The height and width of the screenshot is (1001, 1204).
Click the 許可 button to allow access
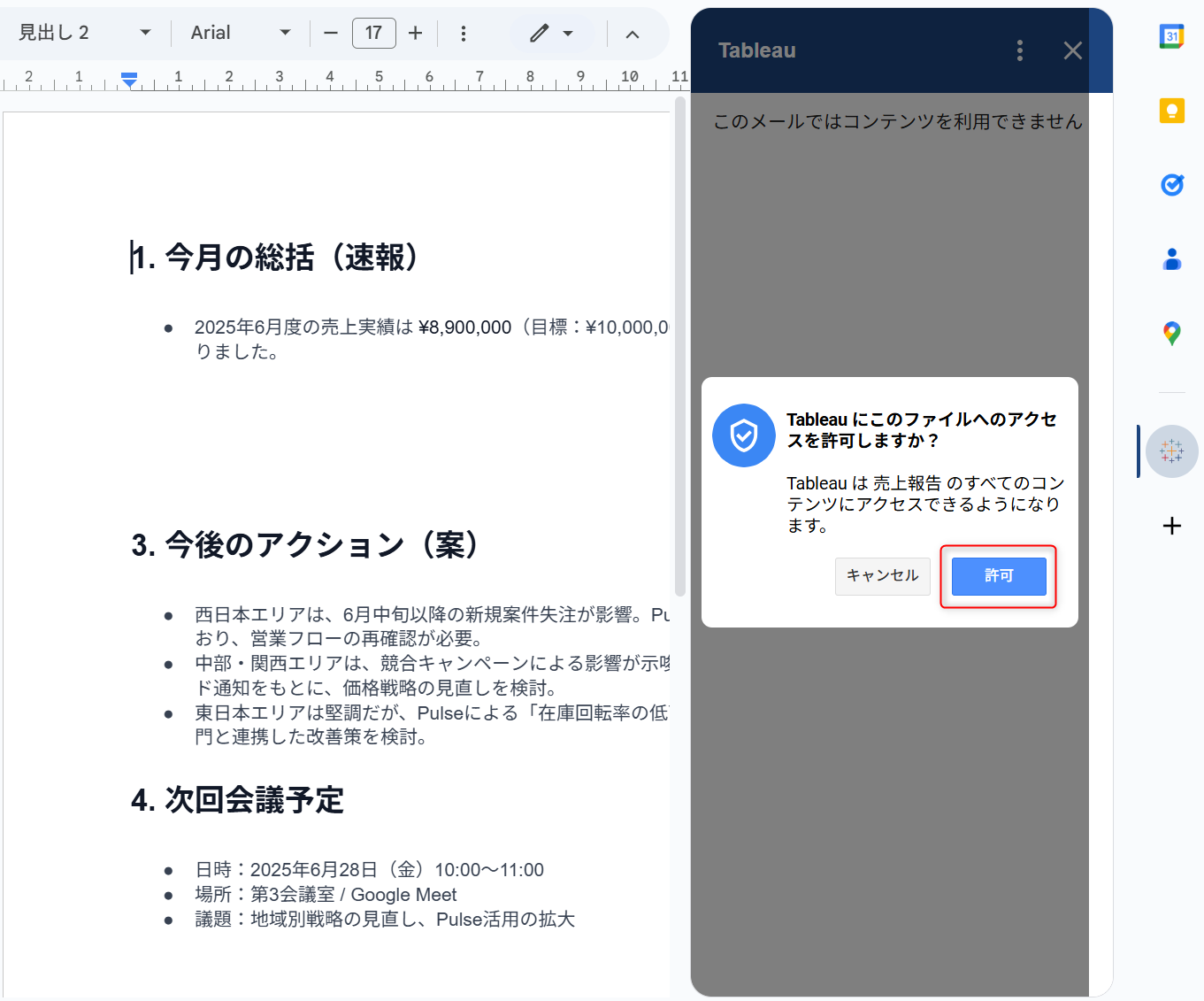(999, 576)
